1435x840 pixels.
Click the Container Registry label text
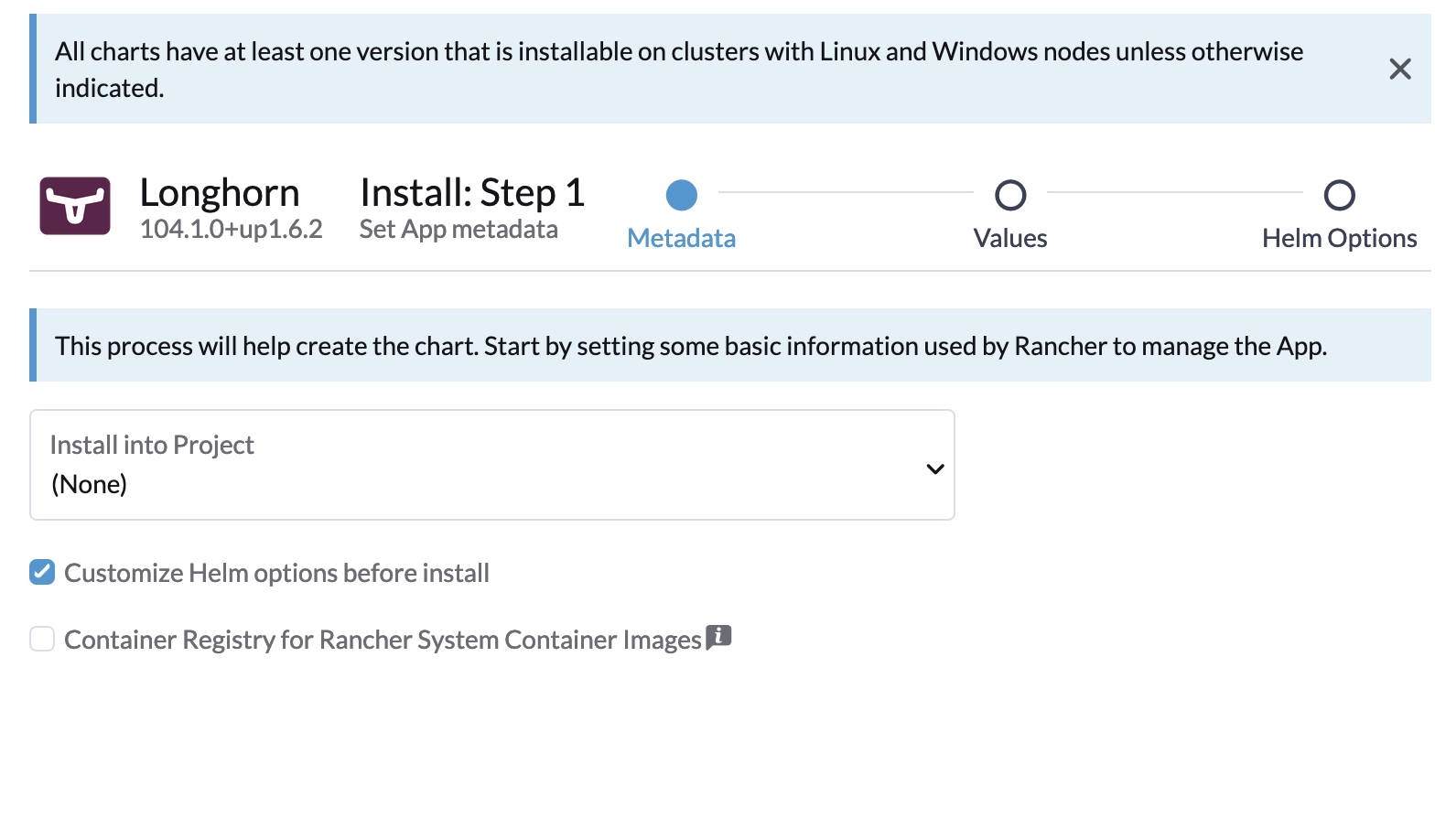(383, 640)
